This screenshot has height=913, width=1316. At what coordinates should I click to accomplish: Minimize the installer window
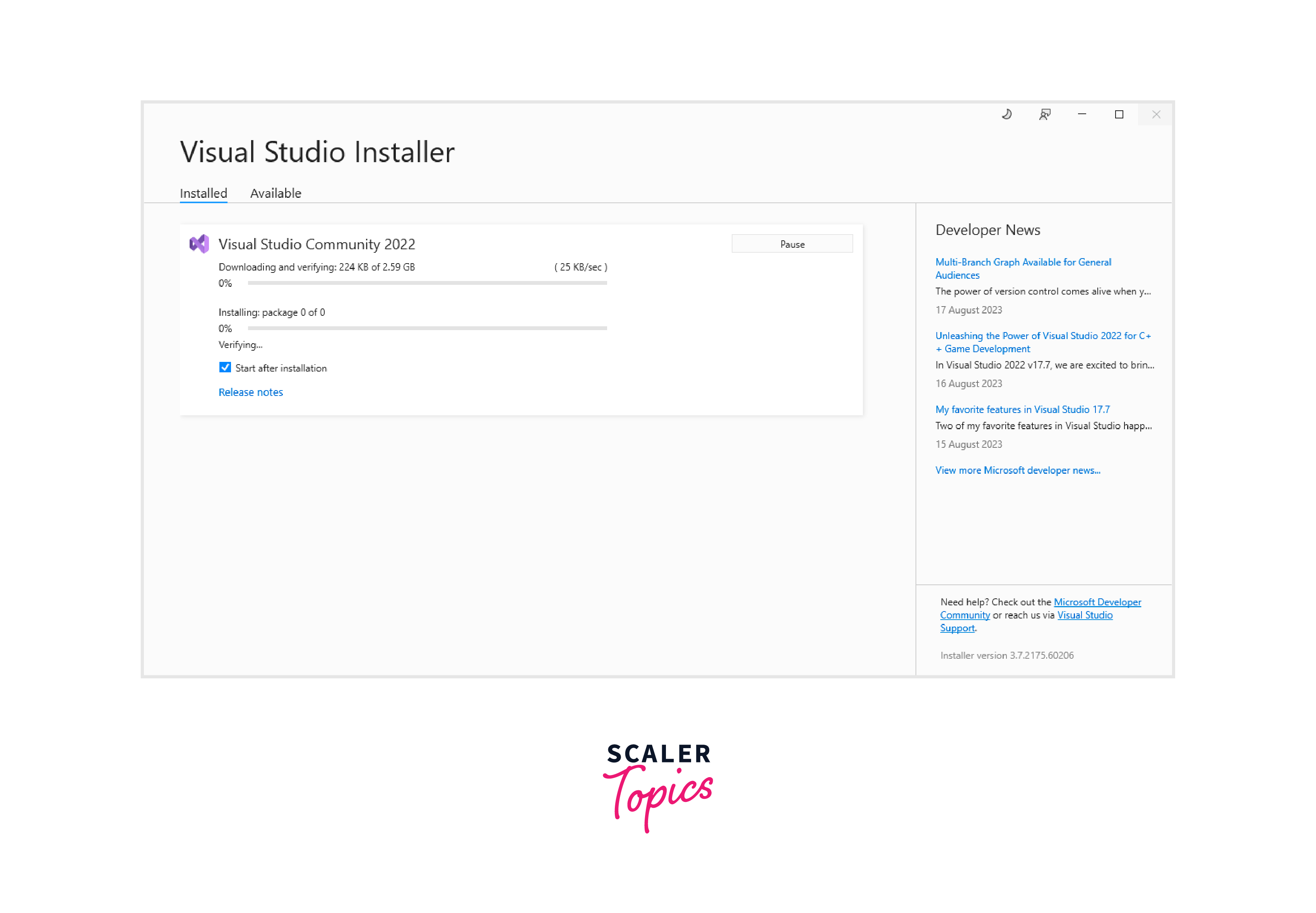pyautogui.click(x=1082, y=115)
